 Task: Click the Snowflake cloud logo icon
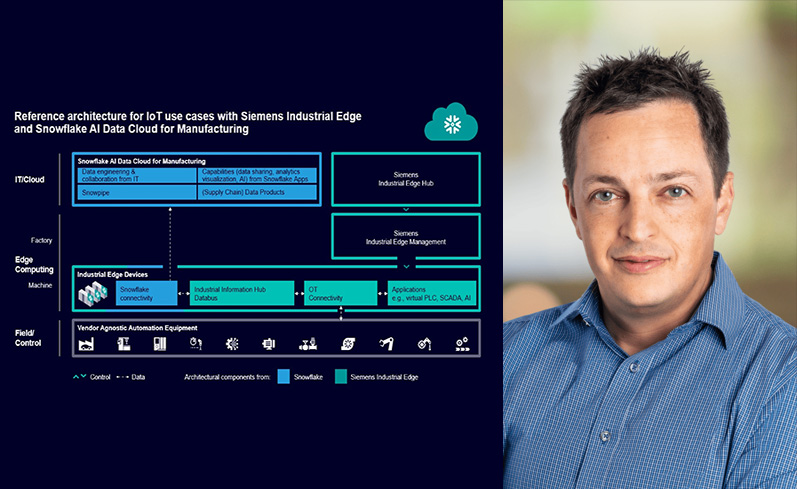point(451,122)
